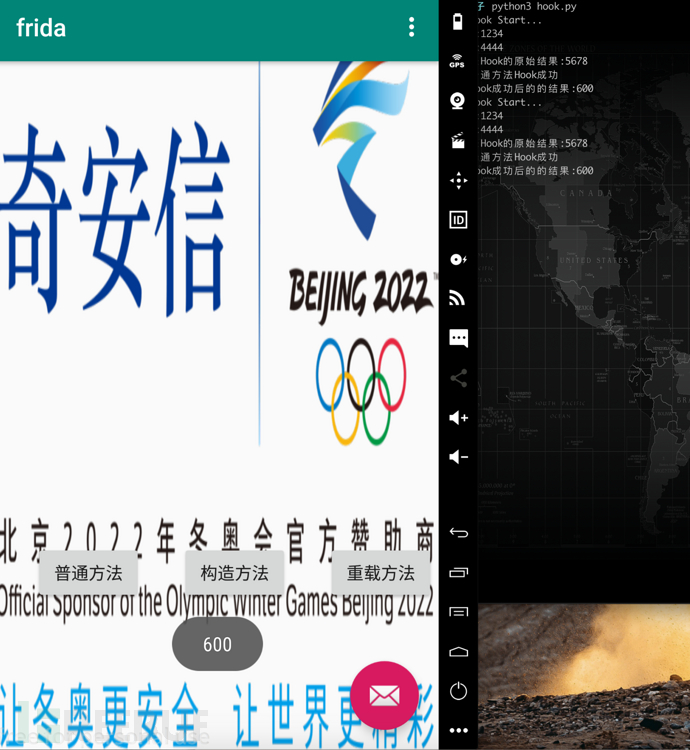Click the four-arrow remote control icon
This screenshot has height=750, width=690.
[x=459, y=180]
